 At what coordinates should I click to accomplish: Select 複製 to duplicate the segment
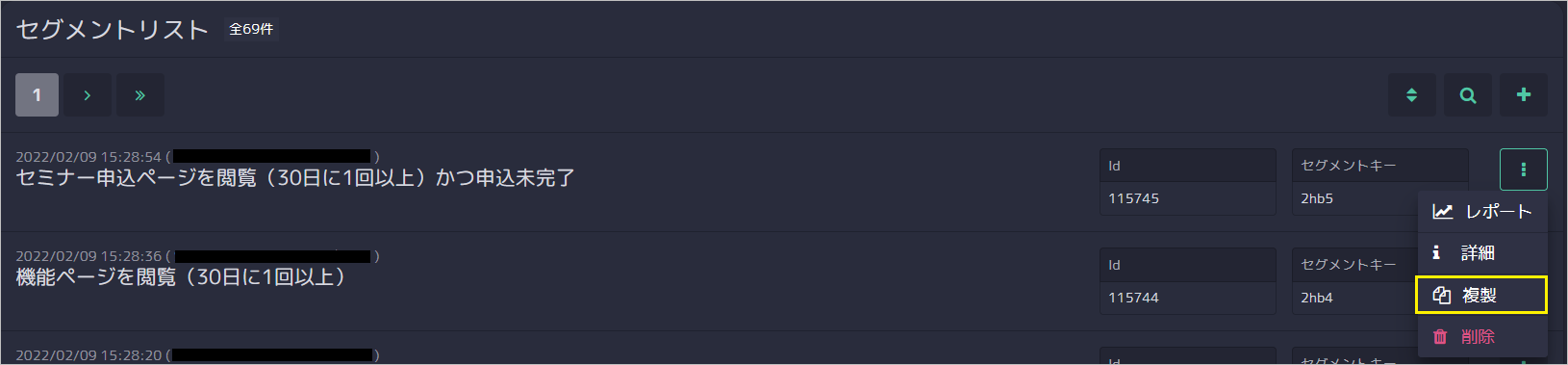(x=1481, y=295)
